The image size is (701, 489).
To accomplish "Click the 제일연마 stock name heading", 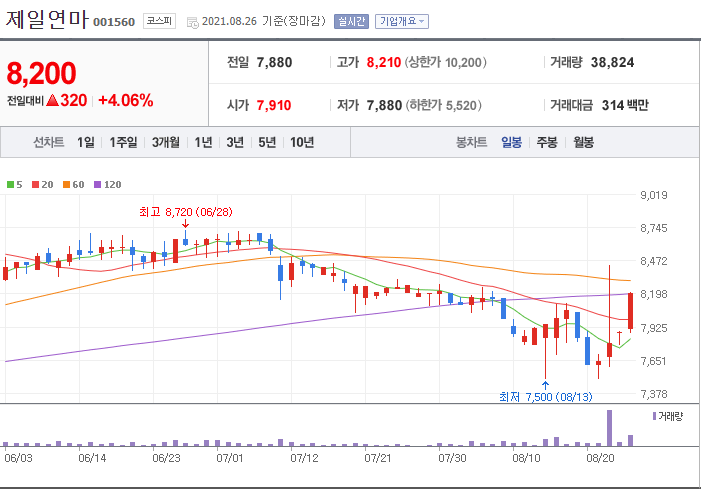I will 47,20.
